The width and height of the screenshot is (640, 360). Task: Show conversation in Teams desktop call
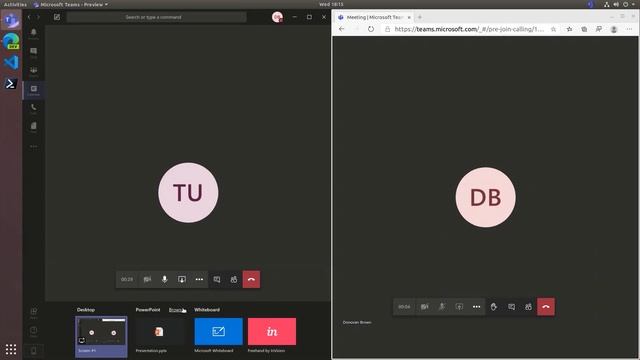pyautogui.click(x=217, y=280)
